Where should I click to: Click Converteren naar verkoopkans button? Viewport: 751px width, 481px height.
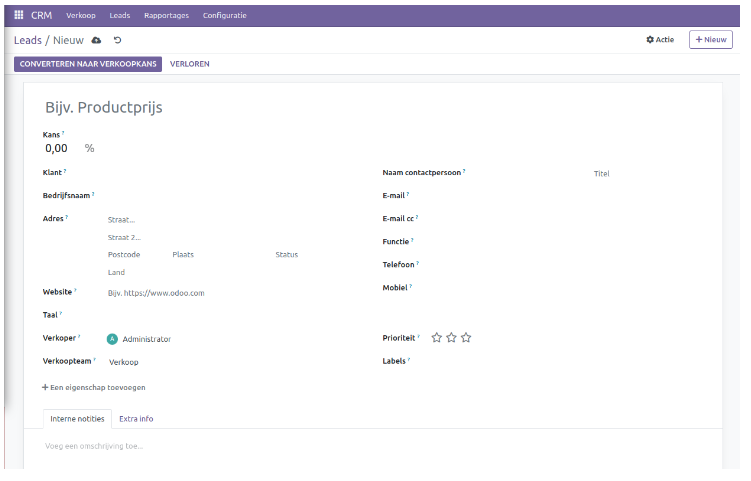[88, 64]
